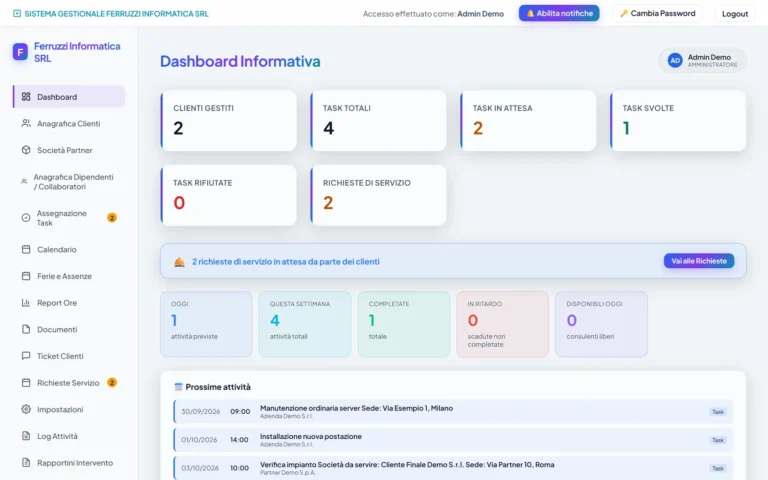The width and height of the screenshot is (768, 480).
Task: Click the purple F company logo
Action: [x=20, y=51]
